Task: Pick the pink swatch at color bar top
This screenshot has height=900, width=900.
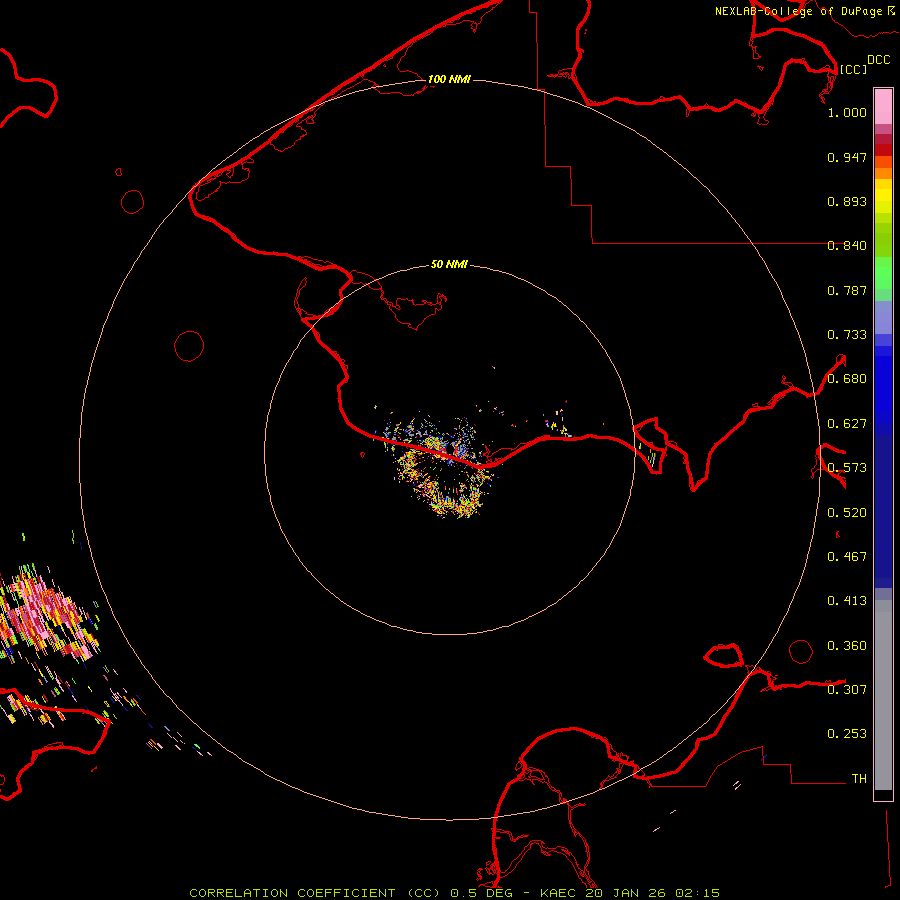Action: pos(883,105)
